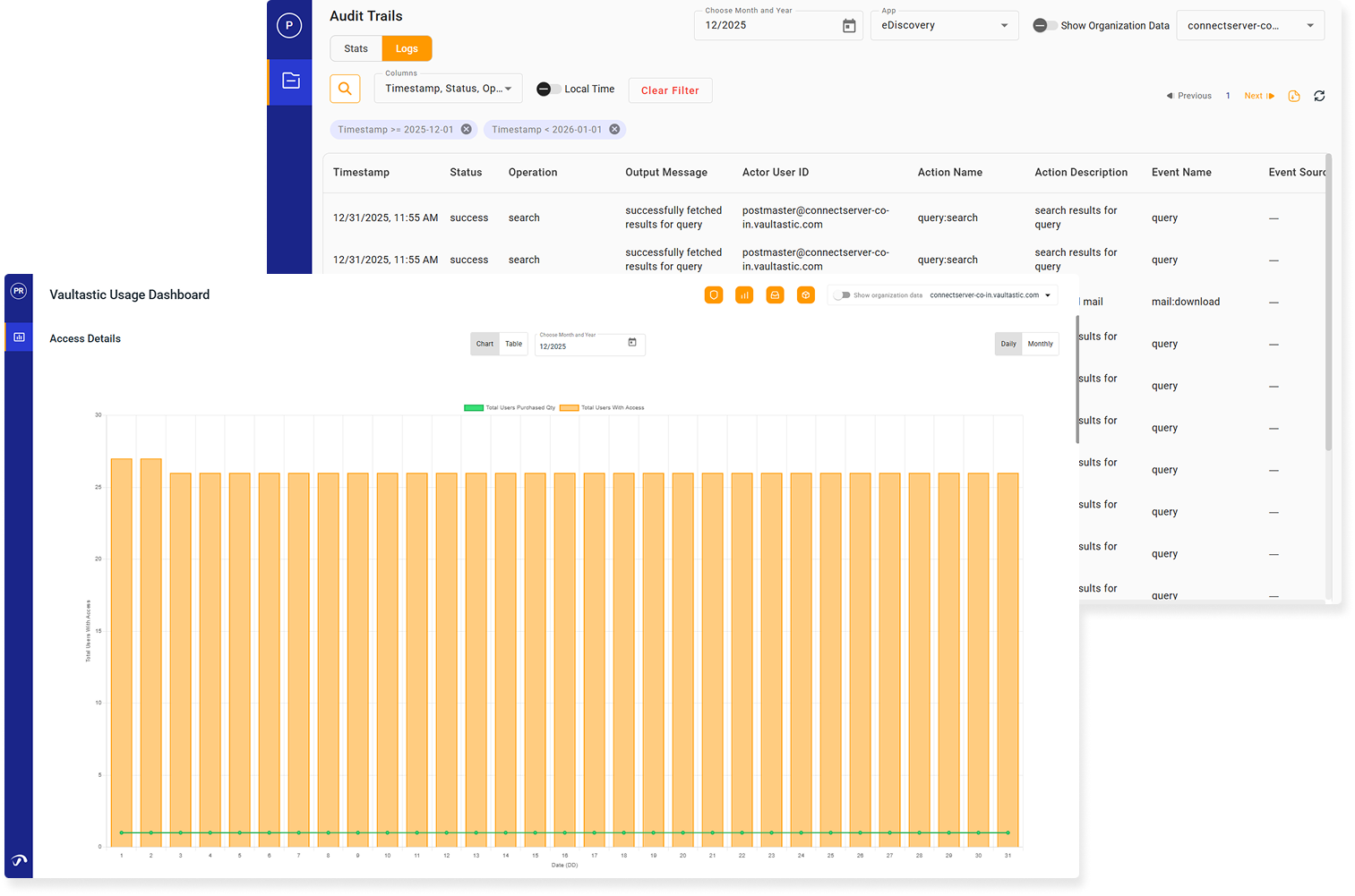Refresh the audit logs list
The image size is (1355, 896).
point(1319,96)
